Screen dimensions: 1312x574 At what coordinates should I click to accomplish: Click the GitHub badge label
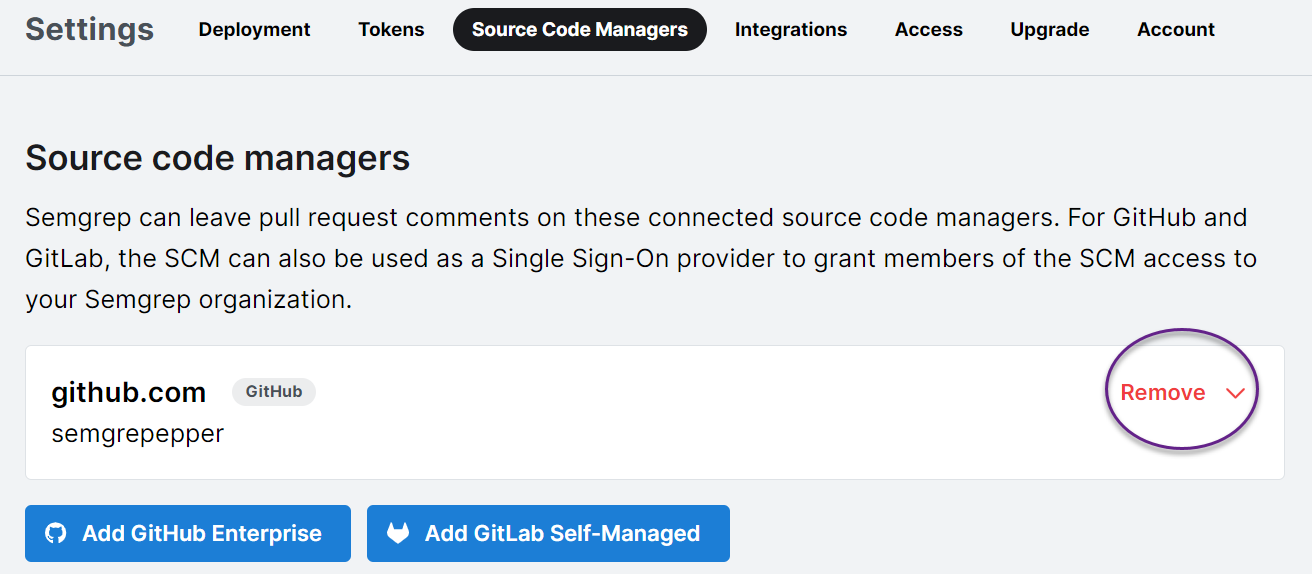274,392
